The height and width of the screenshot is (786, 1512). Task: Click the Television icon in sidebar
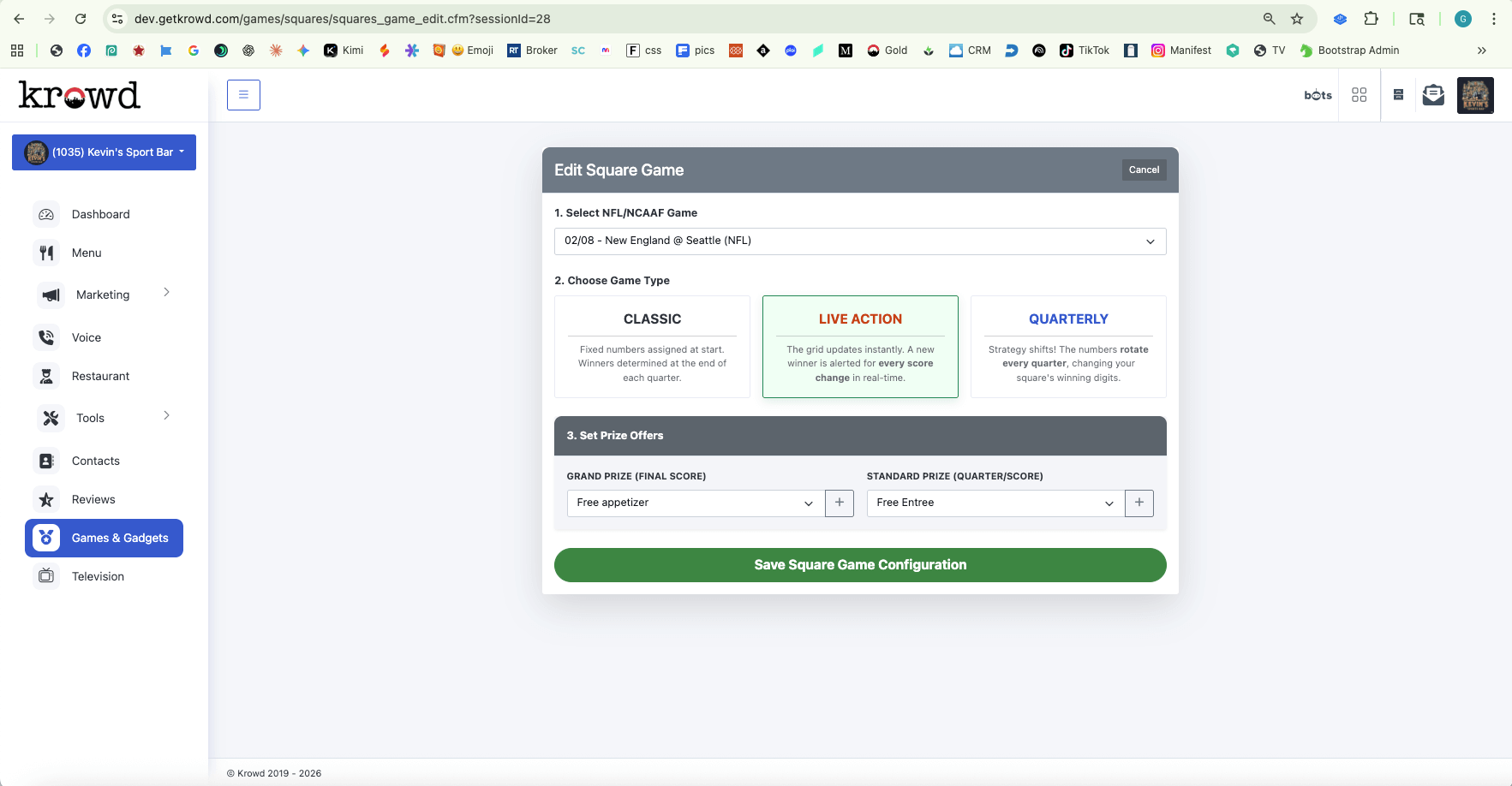[x=46, y=576]
